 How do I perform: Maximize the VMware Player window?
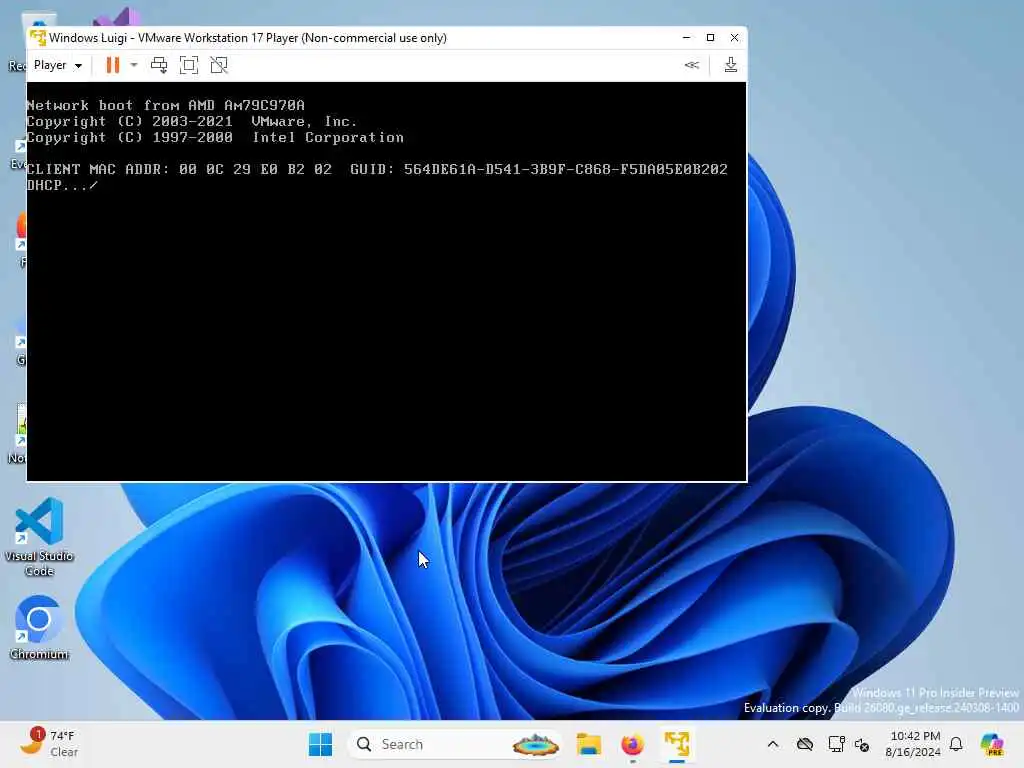click(711, 38)
